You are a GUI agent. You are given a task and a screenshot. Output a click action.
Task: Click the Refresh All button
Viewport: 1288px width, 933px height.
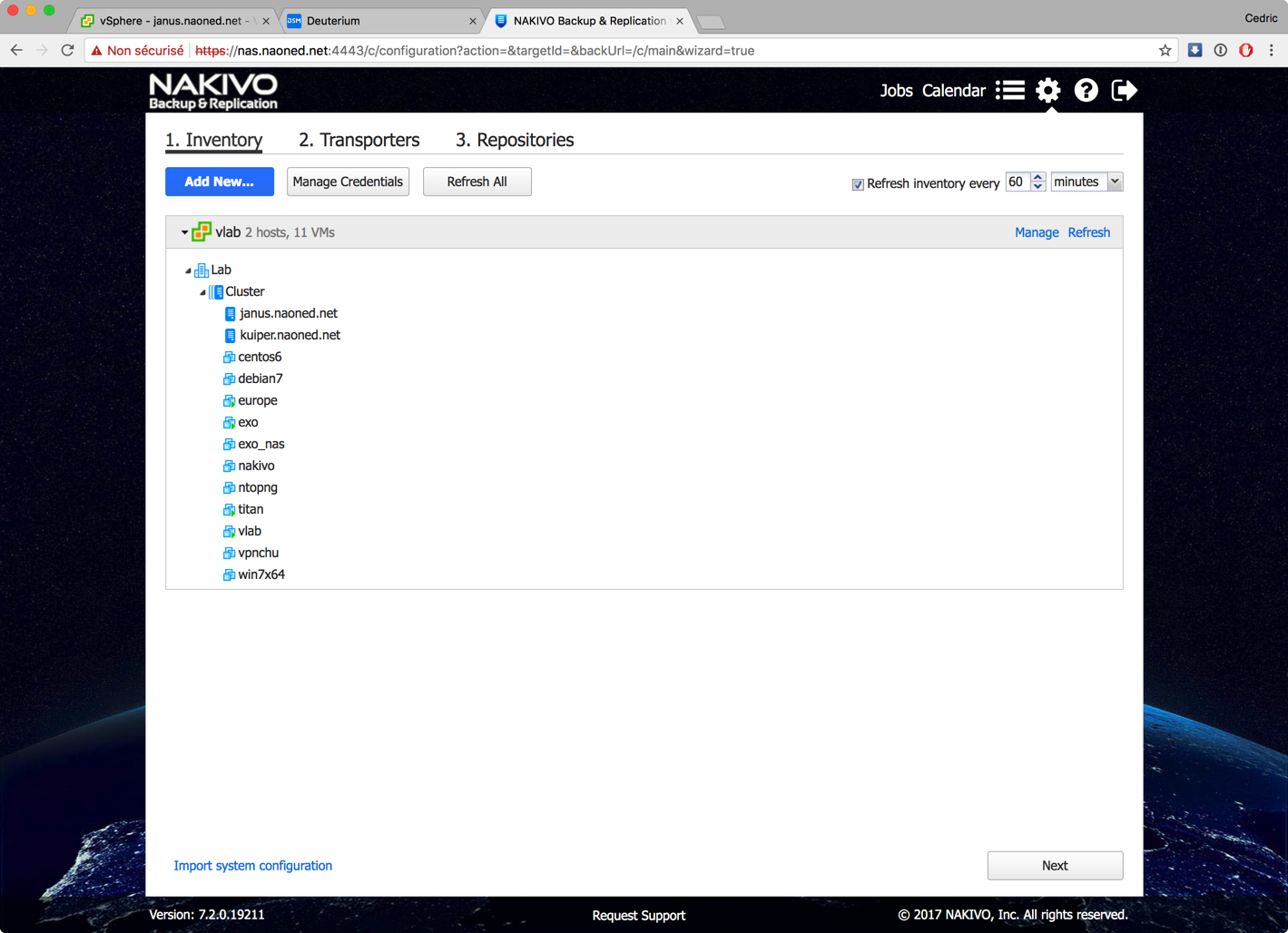(x=477, y=182)
